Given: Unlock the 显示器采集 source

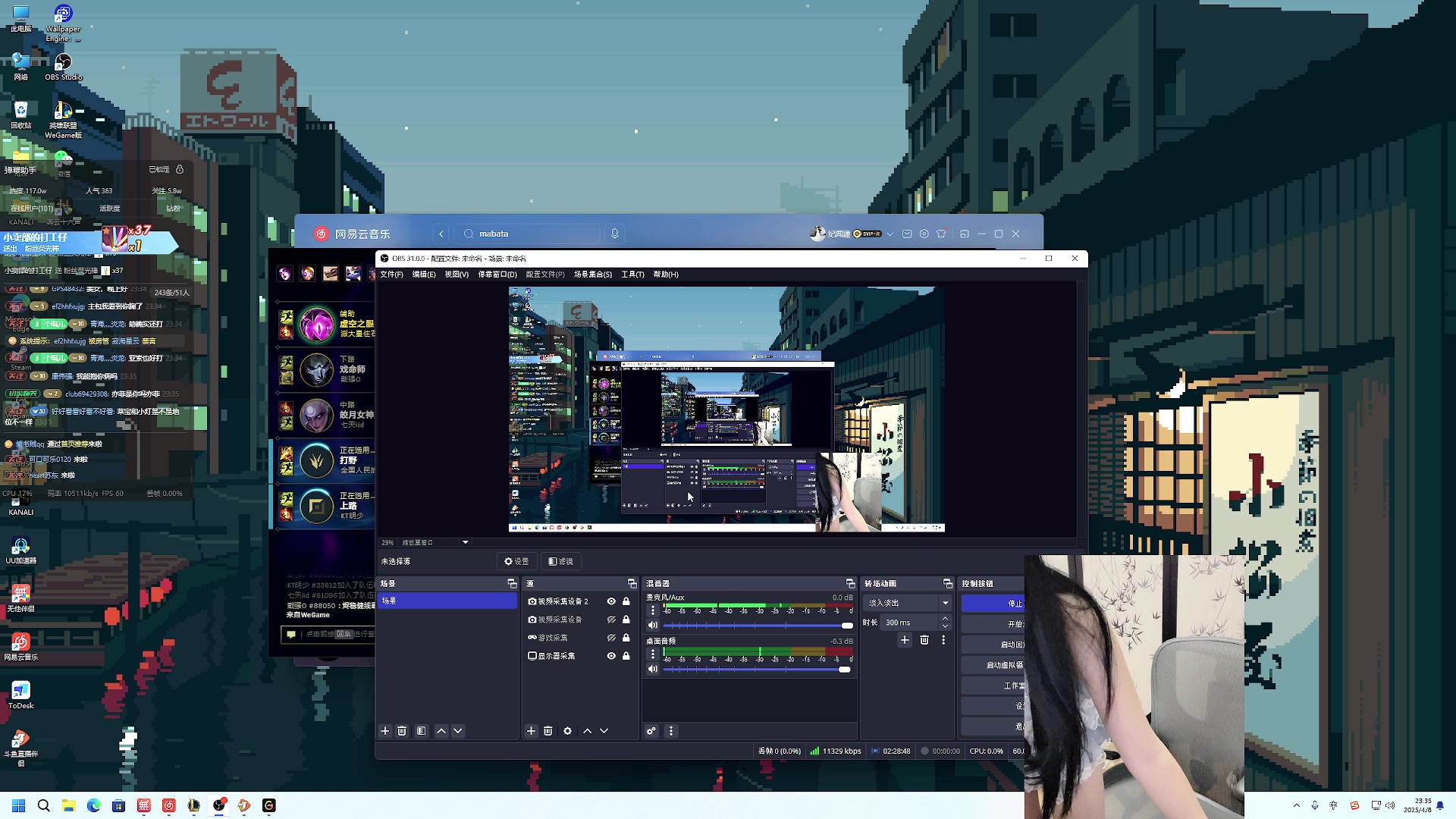Looking at the screenshot, I should [x=626, y=656].
